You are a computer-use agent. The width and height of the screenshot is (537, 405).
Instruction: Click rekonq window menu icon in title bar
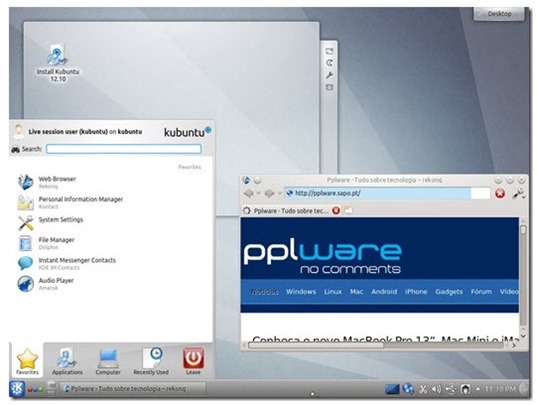click(246, 180)
